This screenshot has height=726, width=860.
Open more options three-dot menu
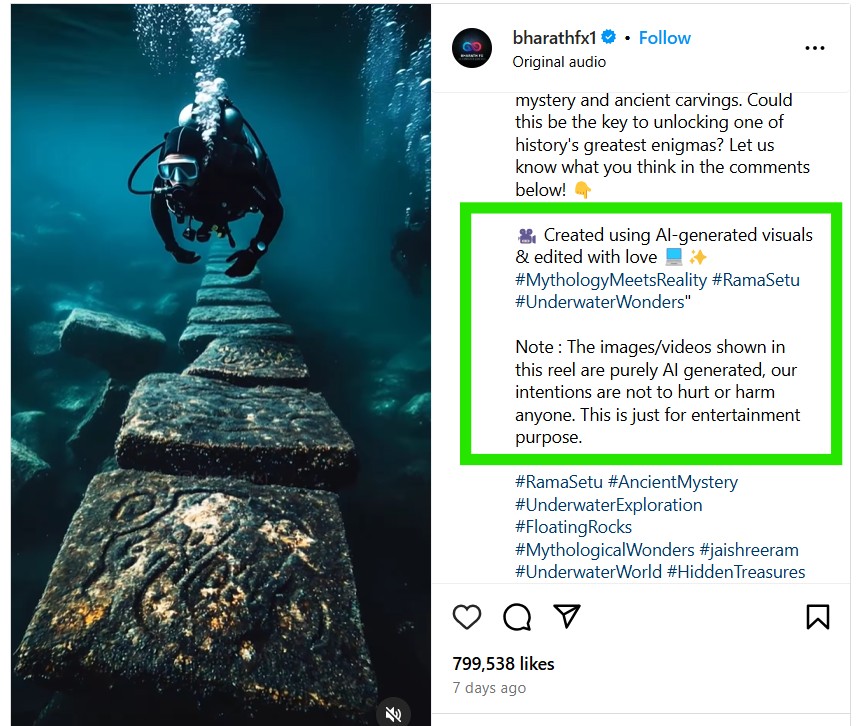[814, 48]
